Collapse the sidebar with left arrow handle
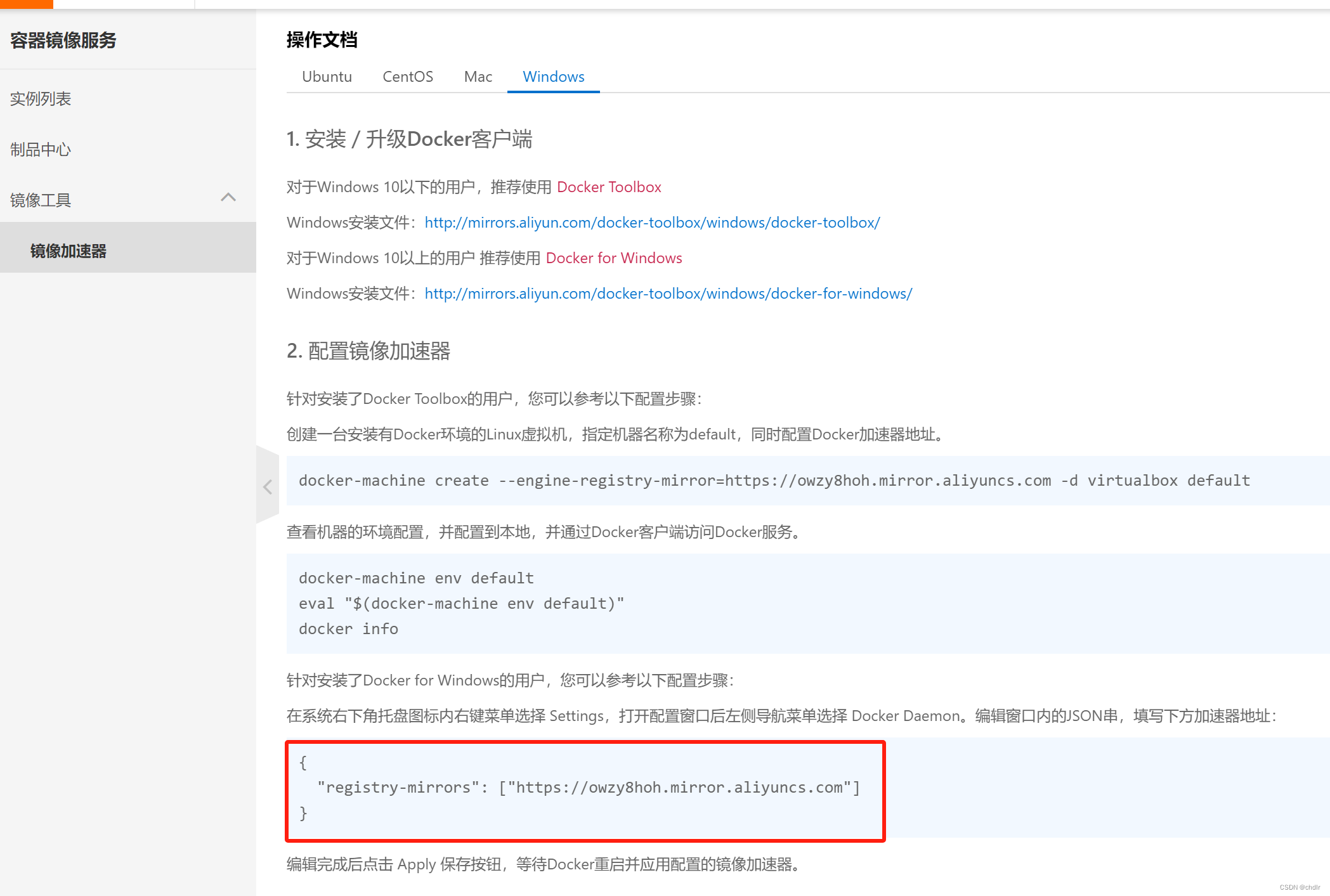The image size is (1330, 896). [x=267, y=486]
